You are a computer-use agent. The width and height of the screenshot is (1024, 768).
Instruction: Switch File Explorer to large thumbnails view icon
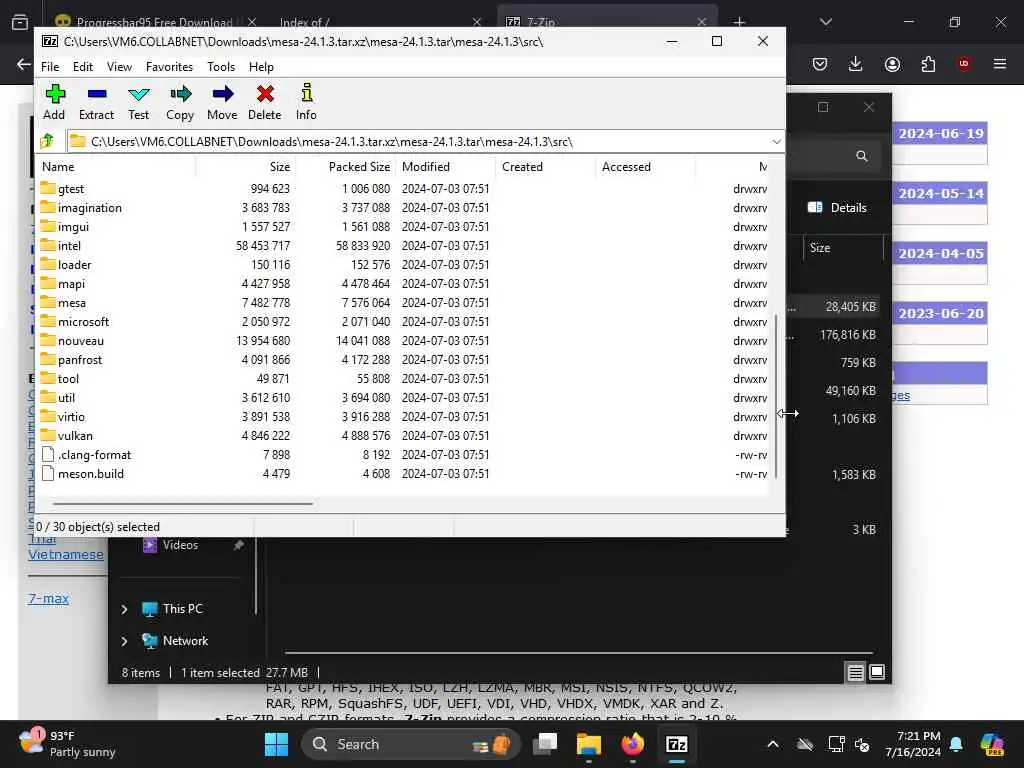[877, 672]
